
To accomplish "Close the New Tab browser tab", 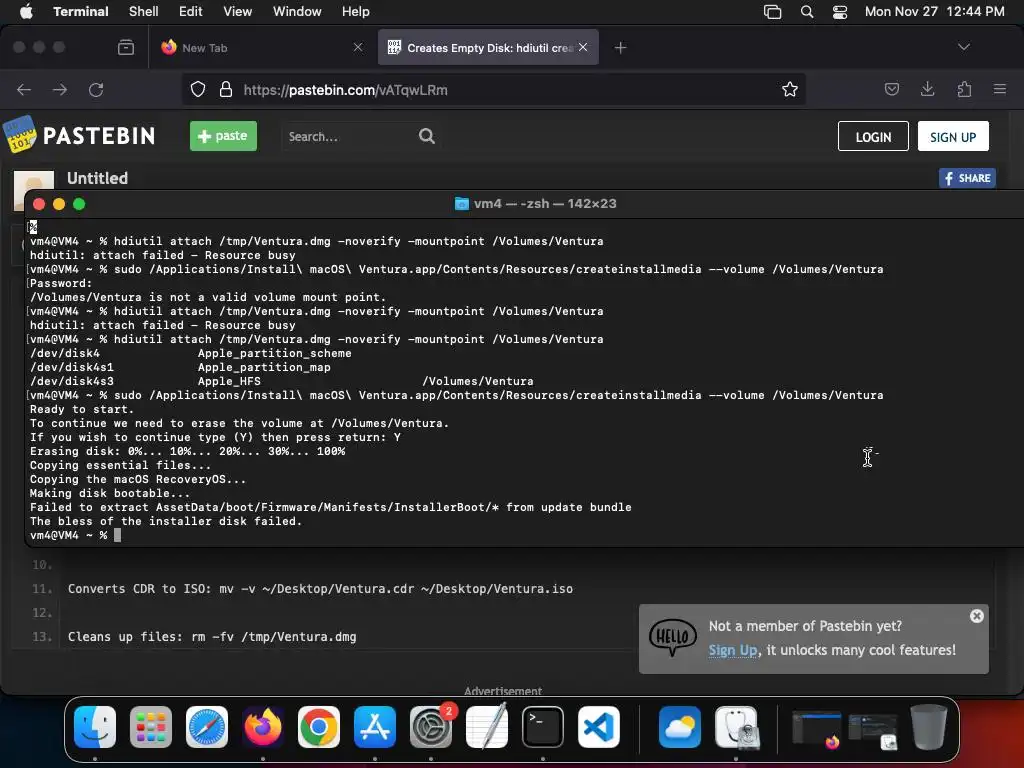I will point(358,47).
